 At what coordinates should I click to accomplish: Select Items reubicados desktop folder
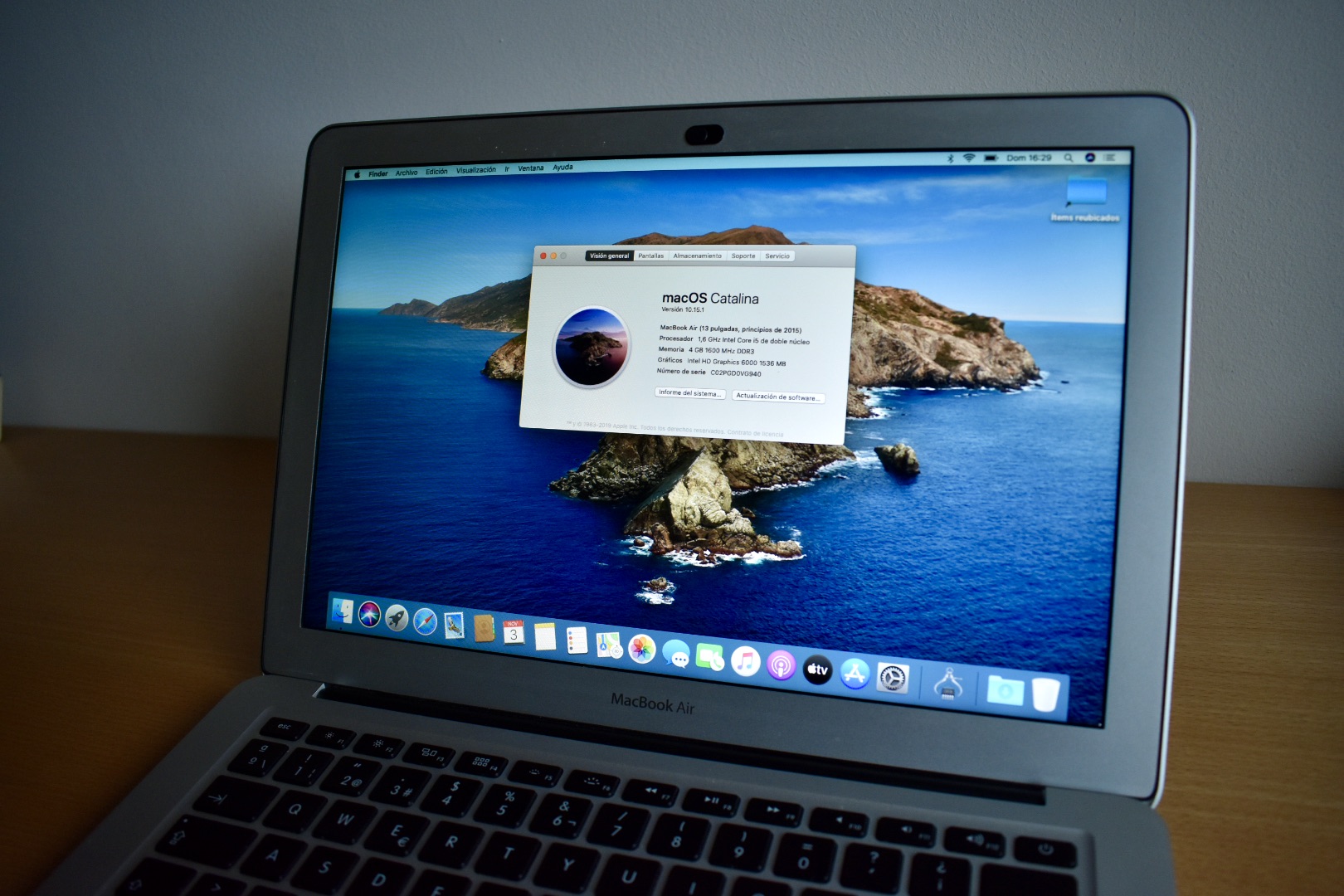click(1086, 201)
